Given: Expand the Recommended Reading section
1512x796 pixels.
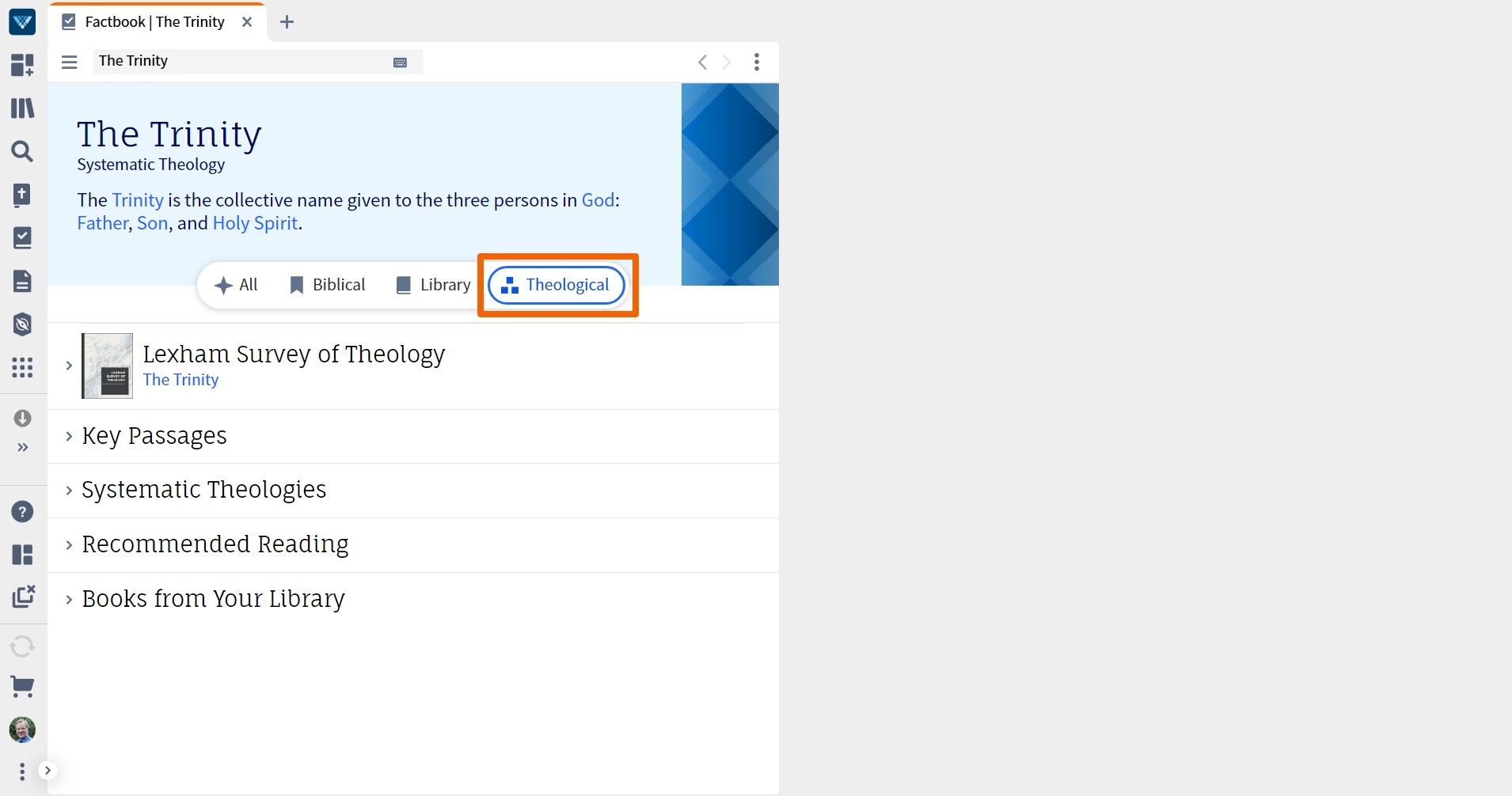Looking at the screenshot, I should point(69,545).
